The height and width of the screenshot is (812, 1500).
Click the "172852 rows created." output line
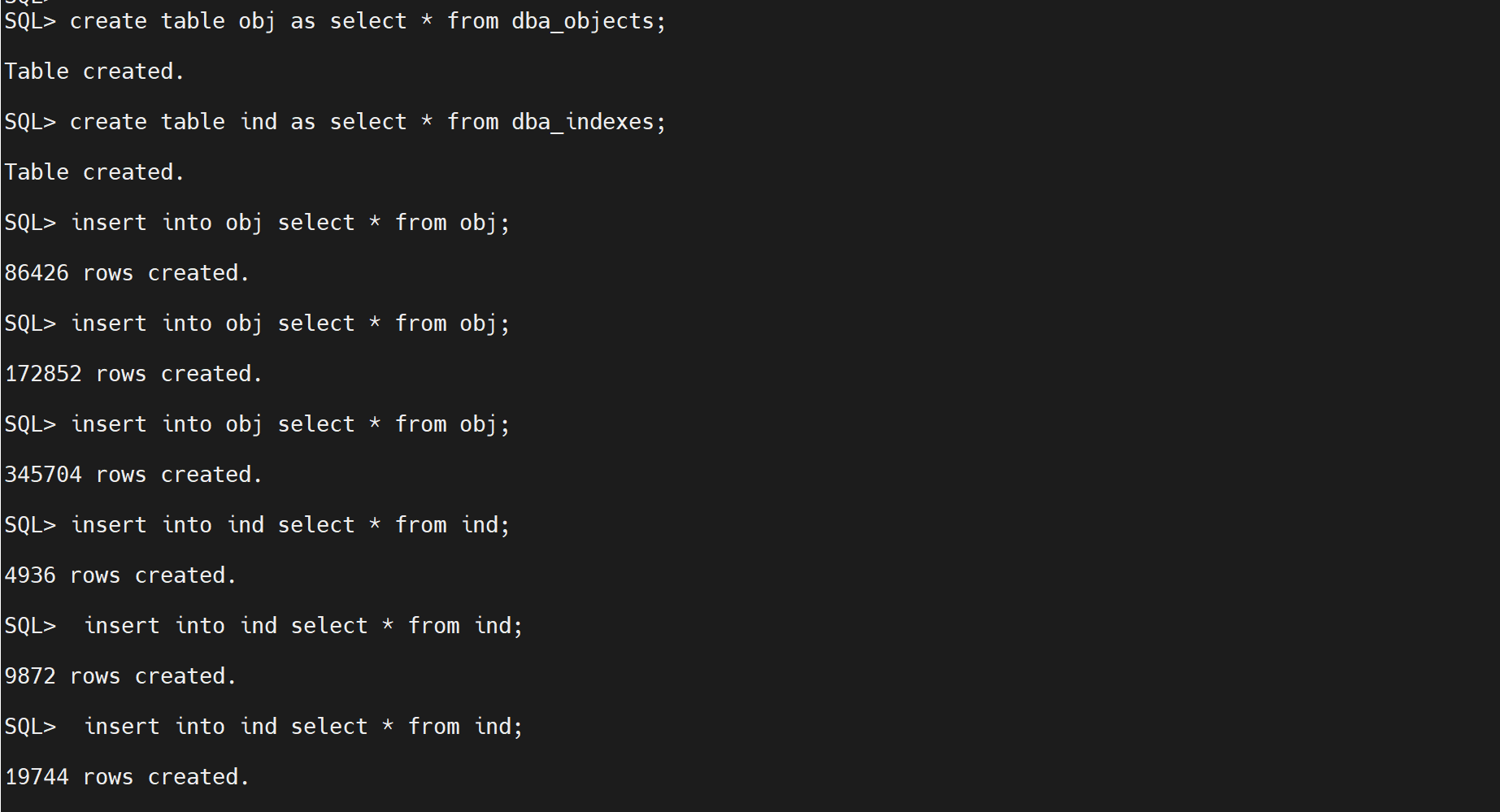point(133,375)
